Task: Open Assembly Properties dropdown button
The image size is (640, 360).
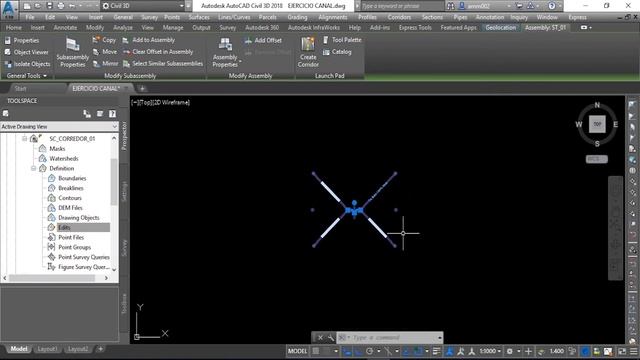Action: 225,53
